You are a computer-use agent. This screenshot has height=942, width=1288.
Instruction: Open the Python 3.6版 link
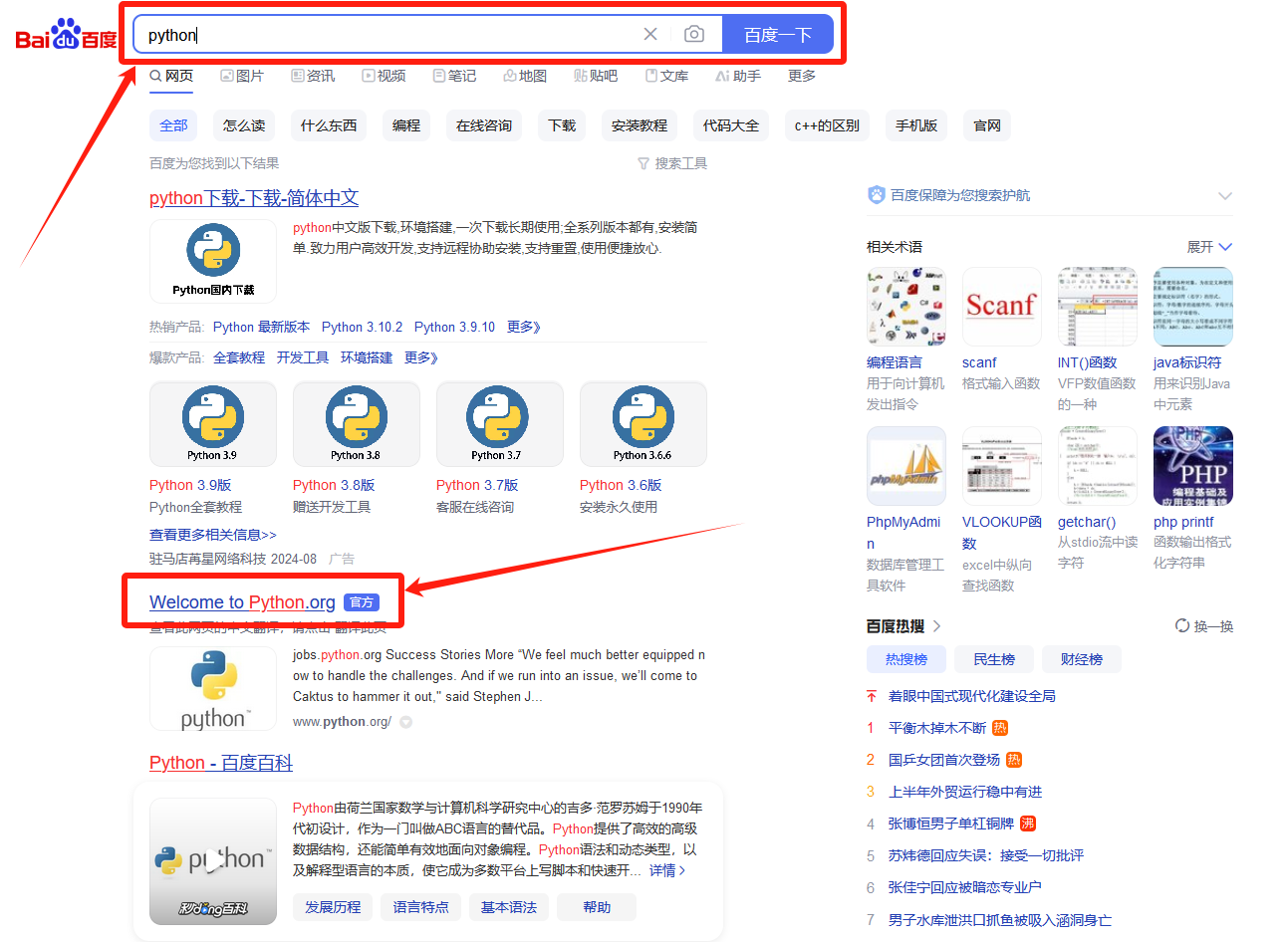(621, 485)
